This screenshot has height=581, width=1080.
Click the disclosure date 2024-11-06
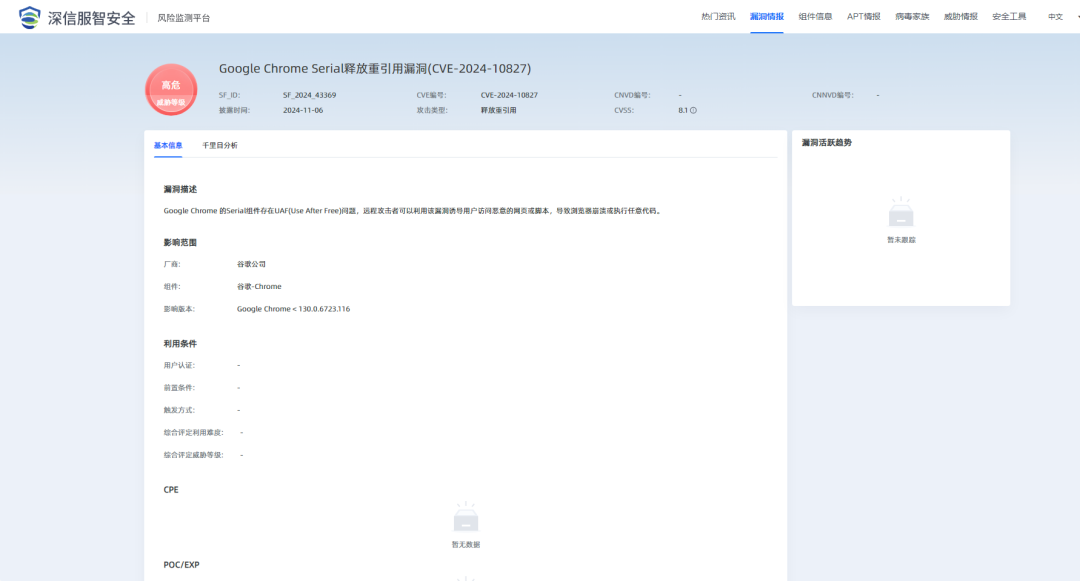(303, 110)
